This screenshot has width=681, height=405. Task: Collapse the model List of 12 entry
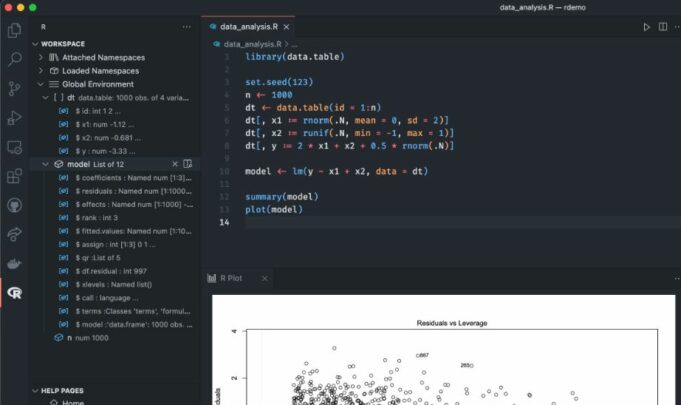pyautogui.click(x=46, y=164)
